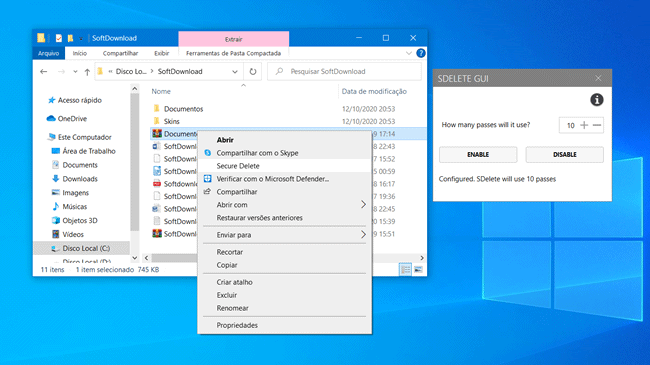Switch to the Compartilhar ribbon tab
Screen dimensions: 650x365
pos(120,53)
